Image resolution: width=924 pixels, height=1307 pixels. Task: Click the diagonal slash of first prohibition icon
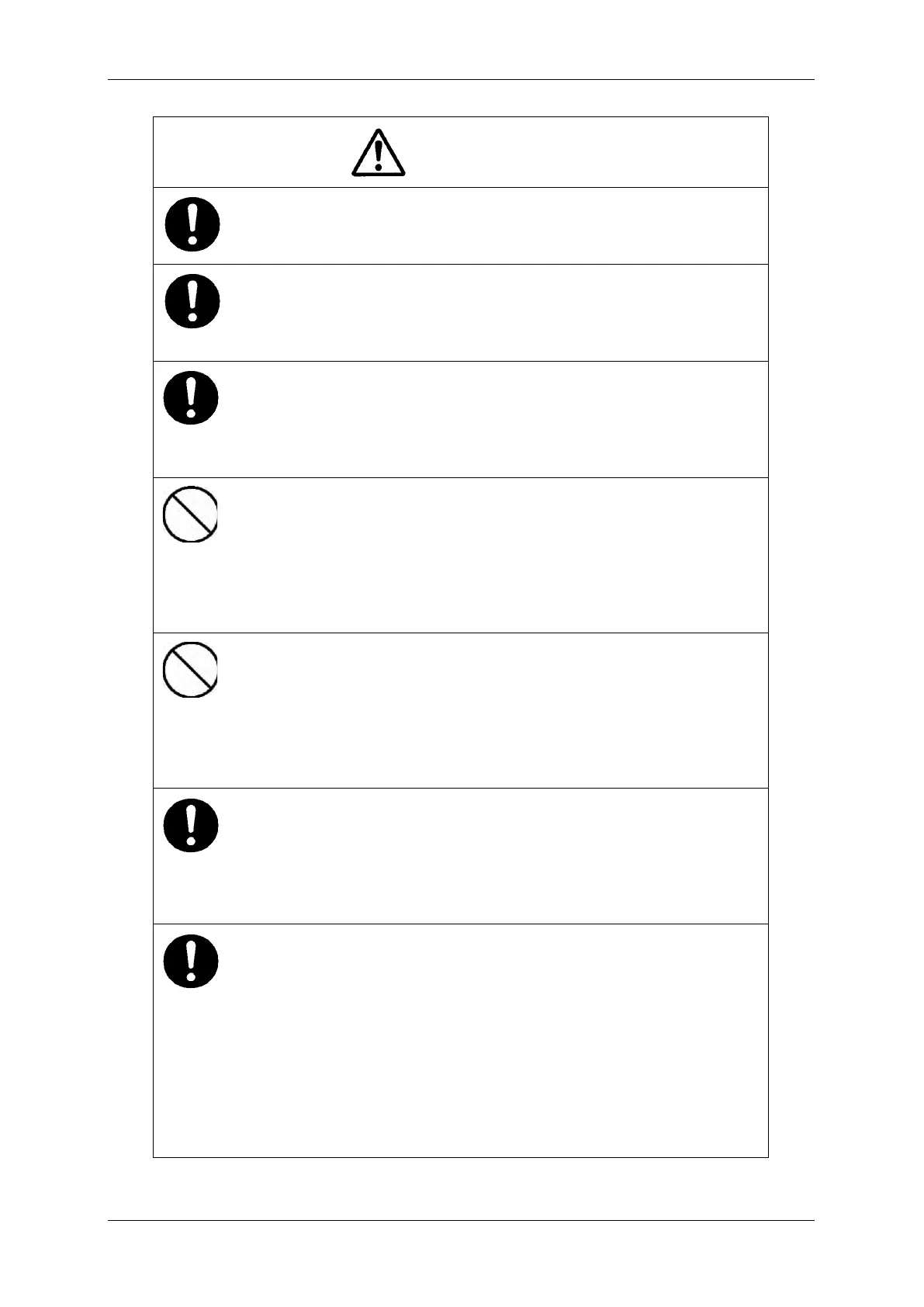point(192,512)
